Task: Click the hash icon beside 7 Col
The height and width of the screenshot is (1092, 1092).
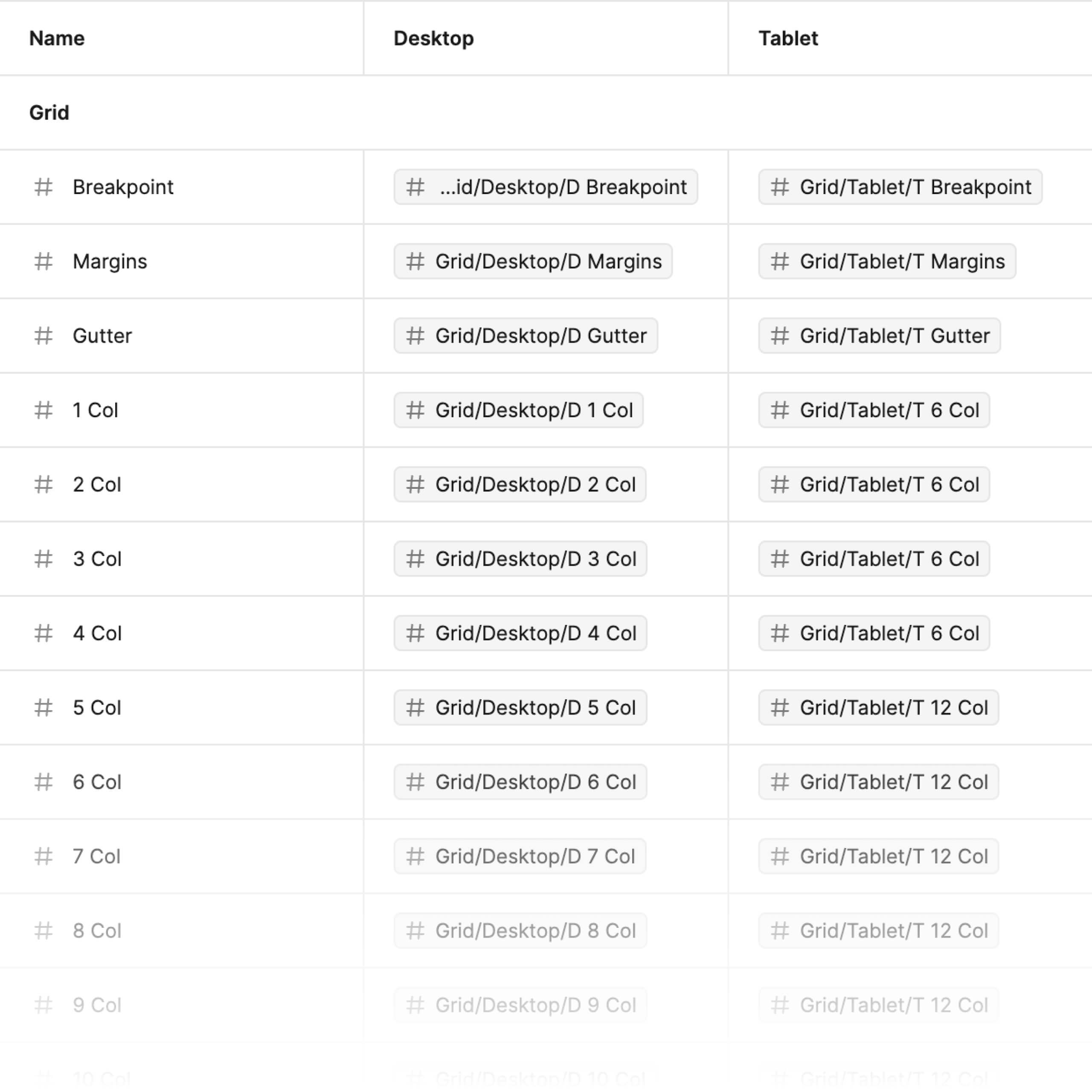Action: point(44,856)
